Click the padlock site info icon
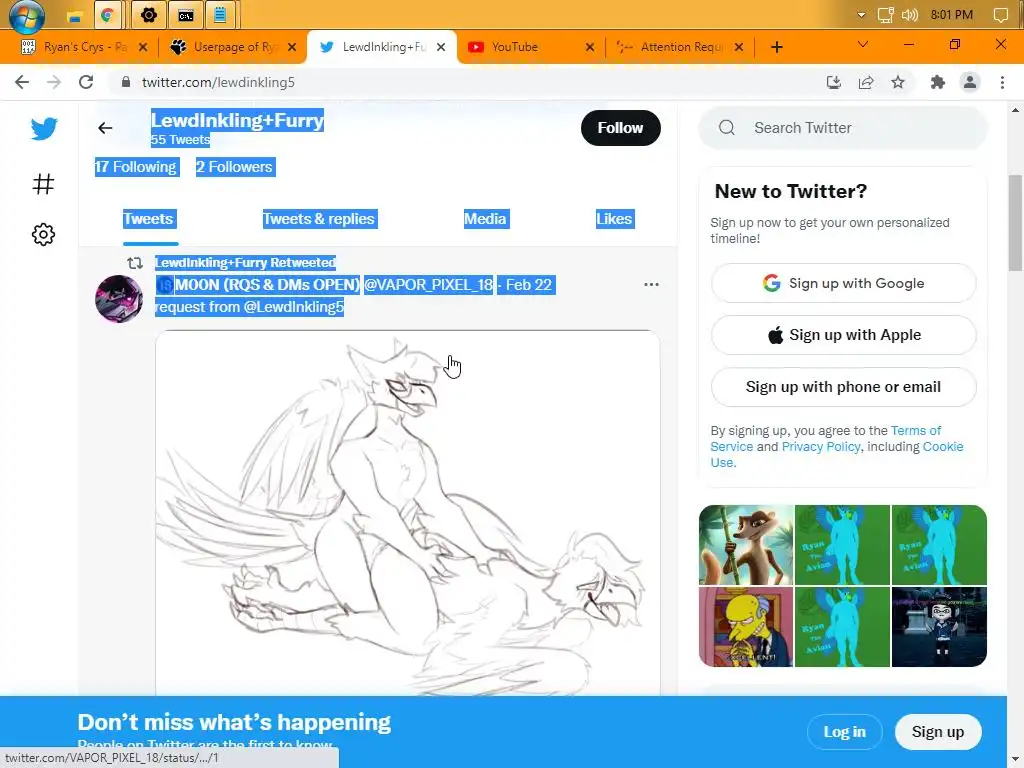 pyautogui.click(x=127, y=82)
